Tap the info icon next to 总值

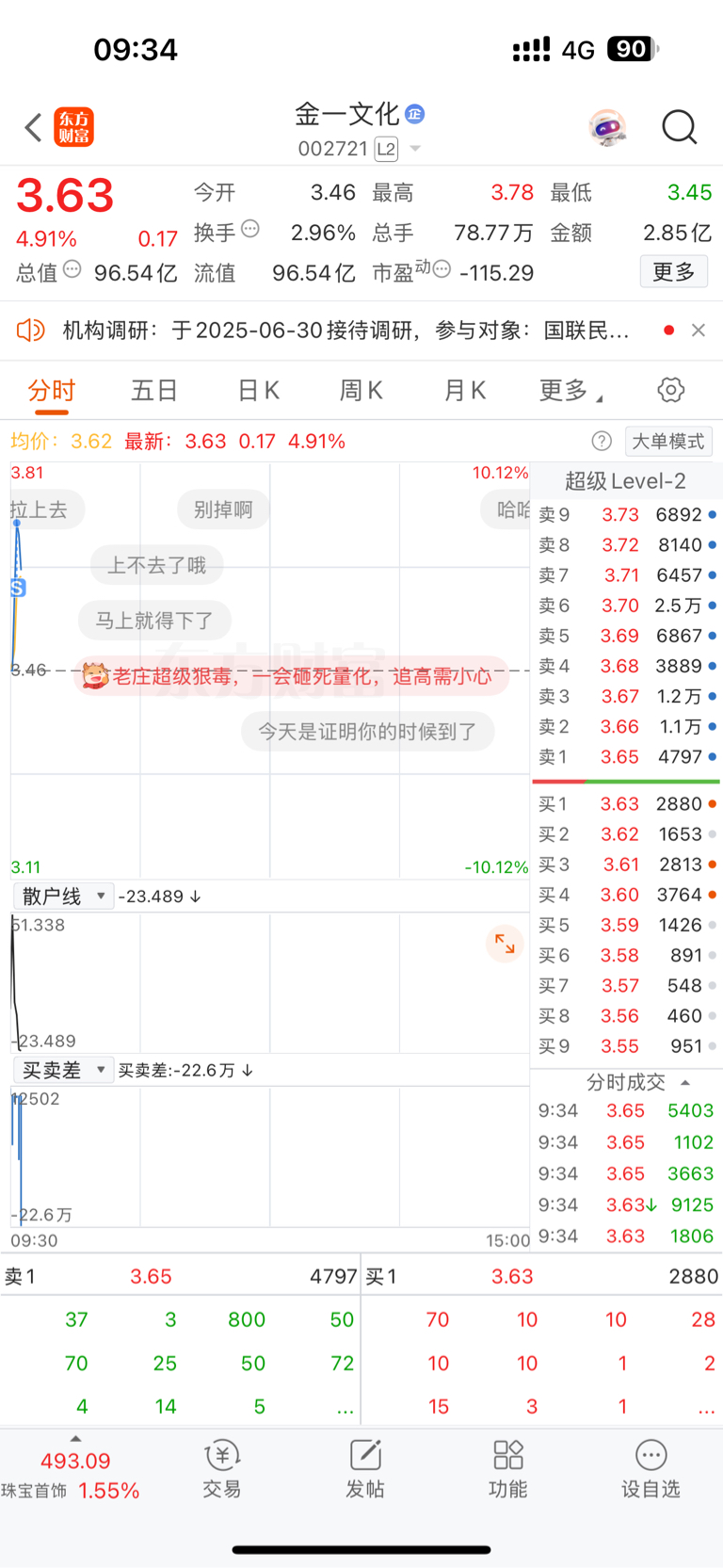tap(72, 269)
